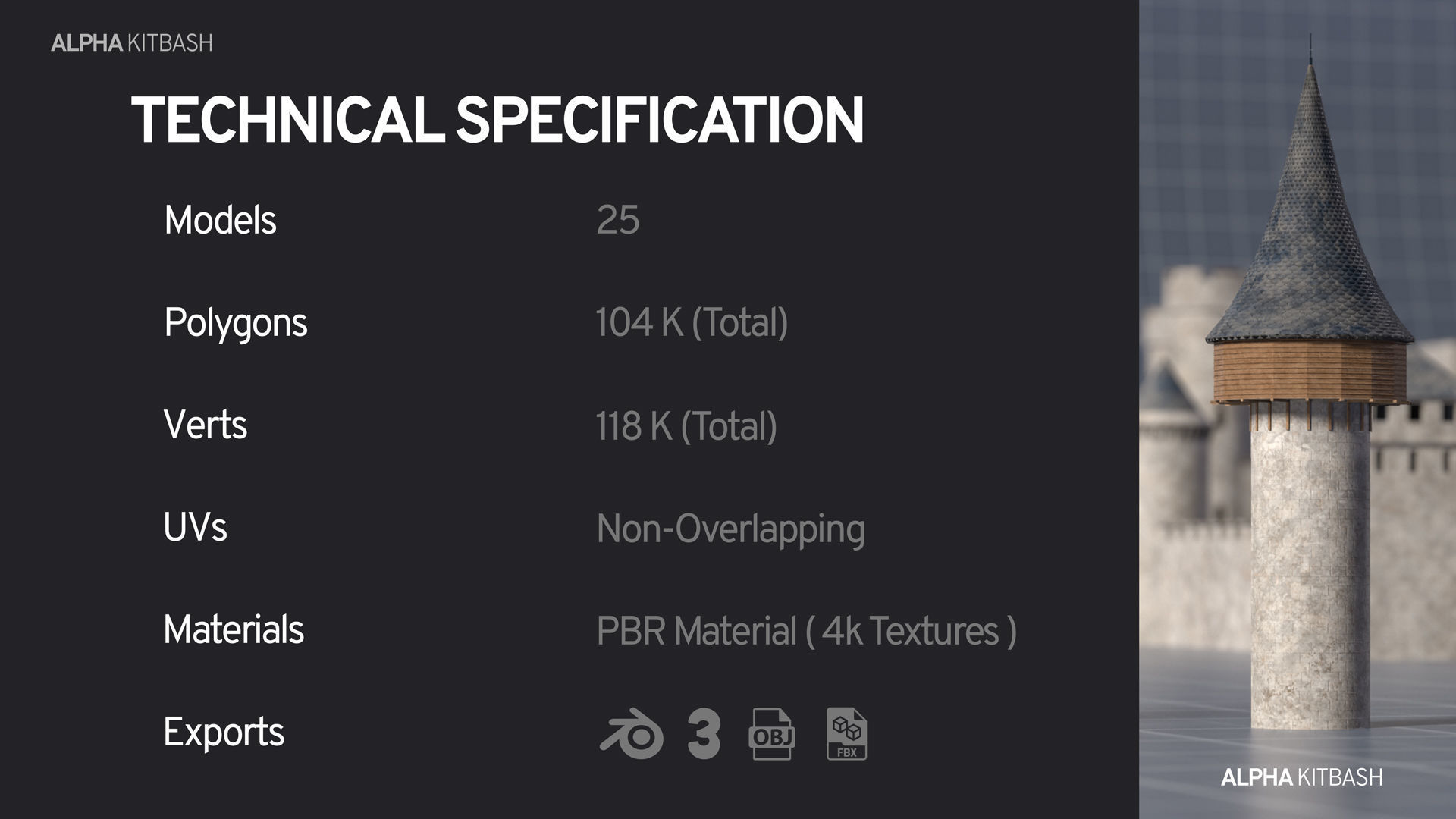Select the Models label
Image resolution: width=1456 pixels, height=819 pixels.
220,220
